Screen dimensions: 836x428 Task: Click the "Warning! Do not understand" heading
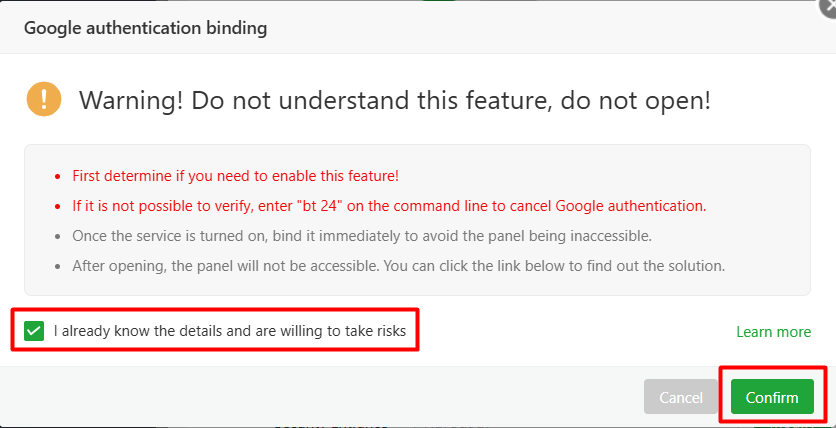pos(394,100)
